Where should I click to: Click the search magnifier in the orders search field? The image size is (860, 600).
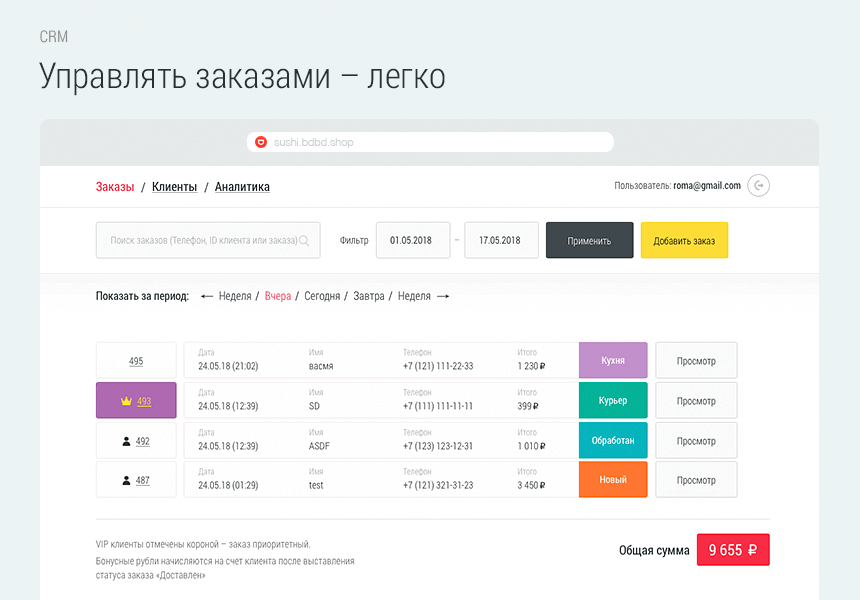[x=307, y=240]
